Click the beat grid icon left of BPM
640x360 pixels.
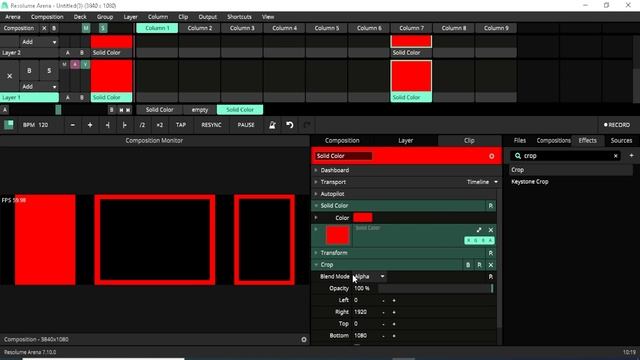(9, 124)
